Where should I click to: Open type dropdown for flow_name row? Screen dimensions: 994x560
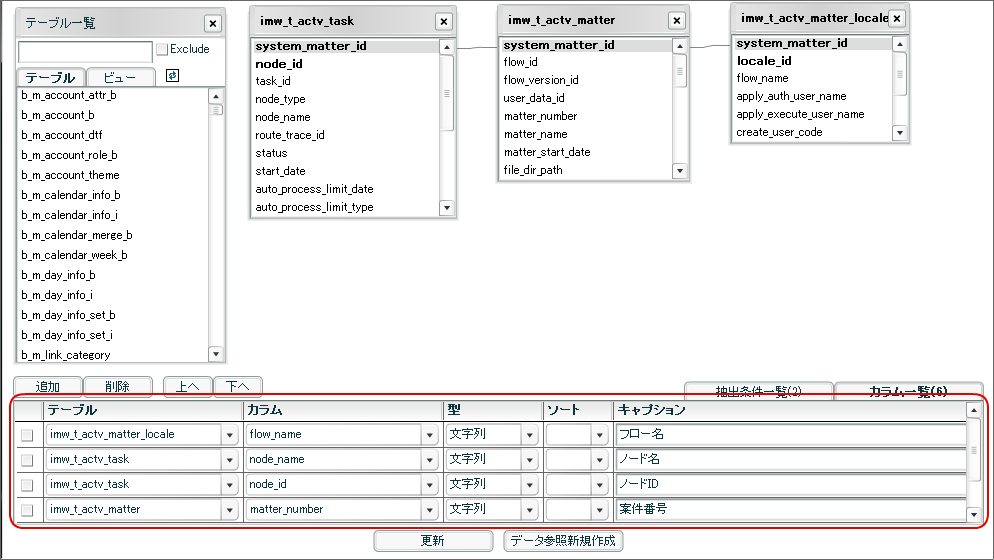529,435
